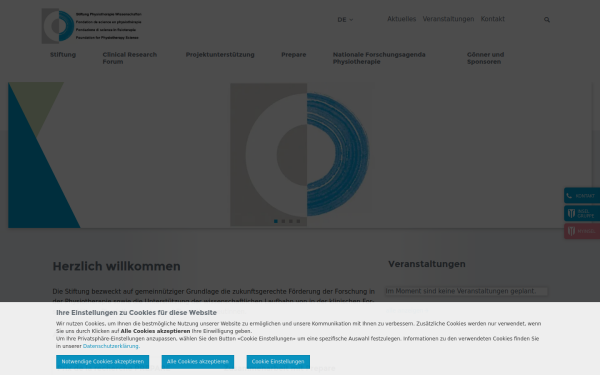This screenshot has height=375, width=600.
Task: Click Alle Cookies akzeptieren button
Action: point(197,362)
